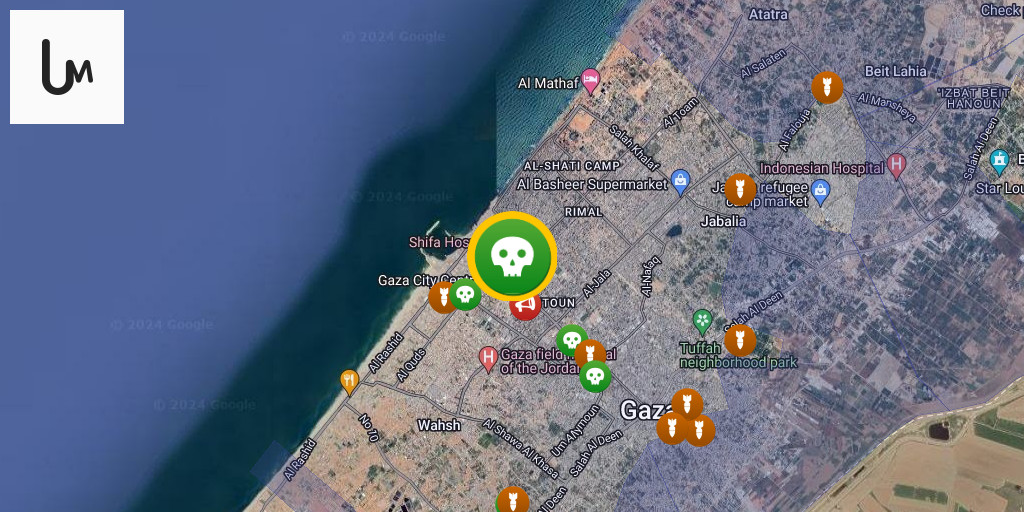Click the large highlighted green skull marker
This screenshot has width=1024, height=512.
512,257
